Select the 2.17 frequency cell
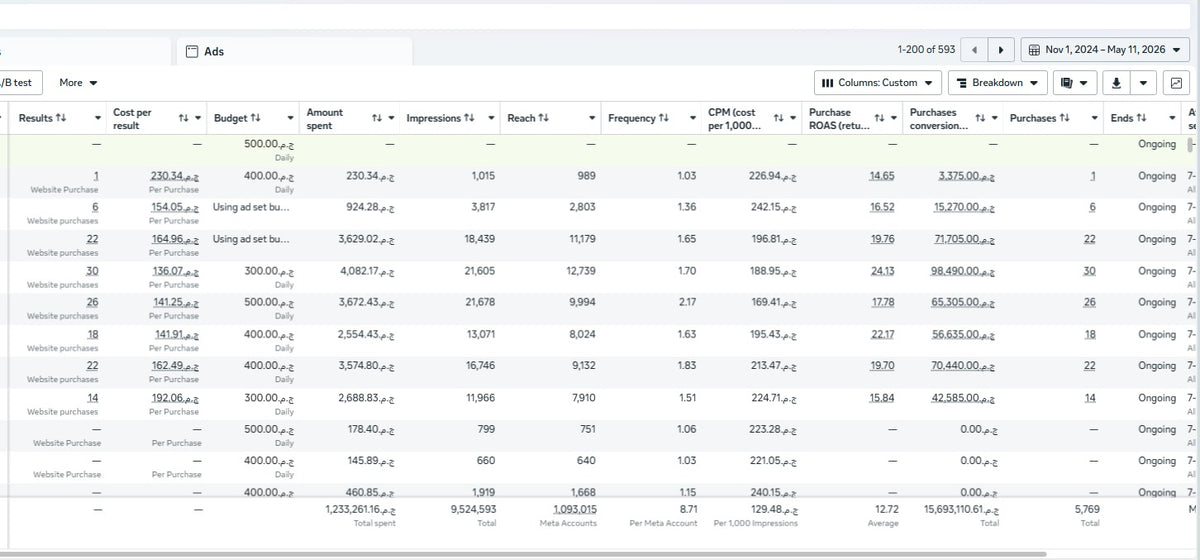The width and height of the screenshot is (1200, 560). coord(687,303)
